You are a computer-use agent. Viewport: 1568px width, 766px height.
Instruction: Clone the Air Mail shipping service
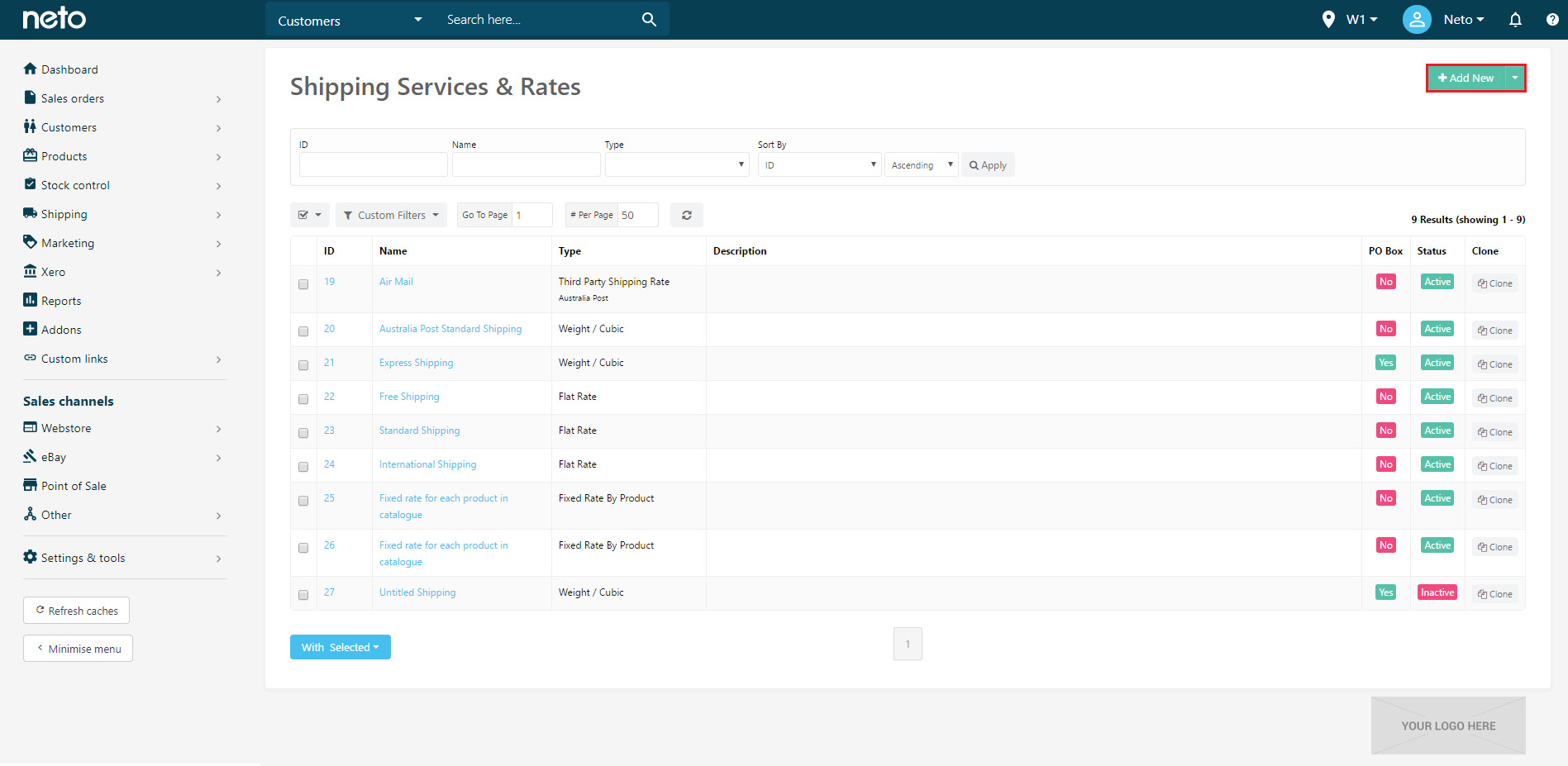pyautogui.click(x=1495, y=283)
